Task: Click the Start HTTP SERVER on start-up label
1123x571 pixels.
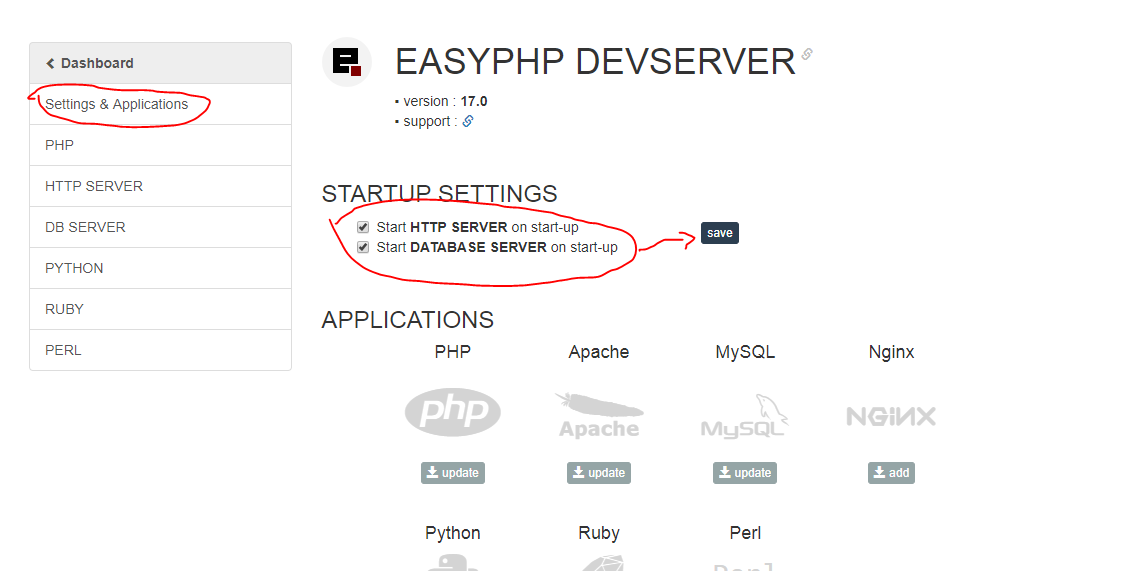Action: point(478,227)
